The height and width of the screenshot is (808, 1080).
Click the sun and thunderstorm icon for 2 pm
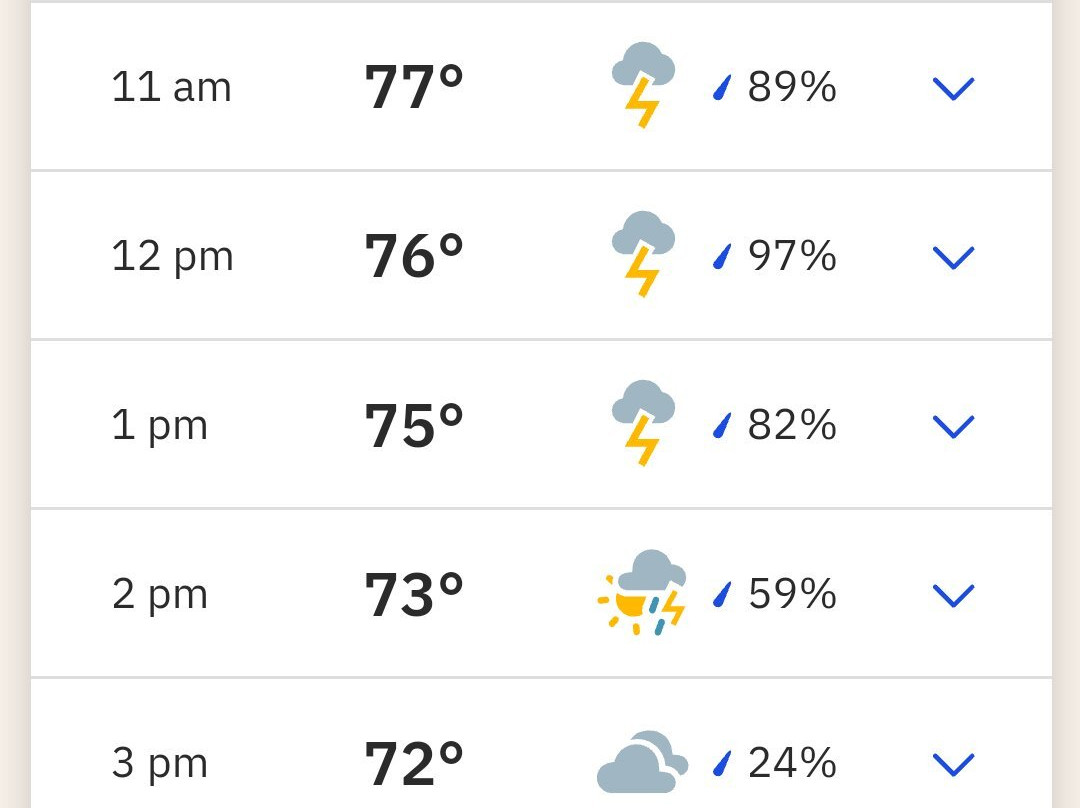[642, 592]
